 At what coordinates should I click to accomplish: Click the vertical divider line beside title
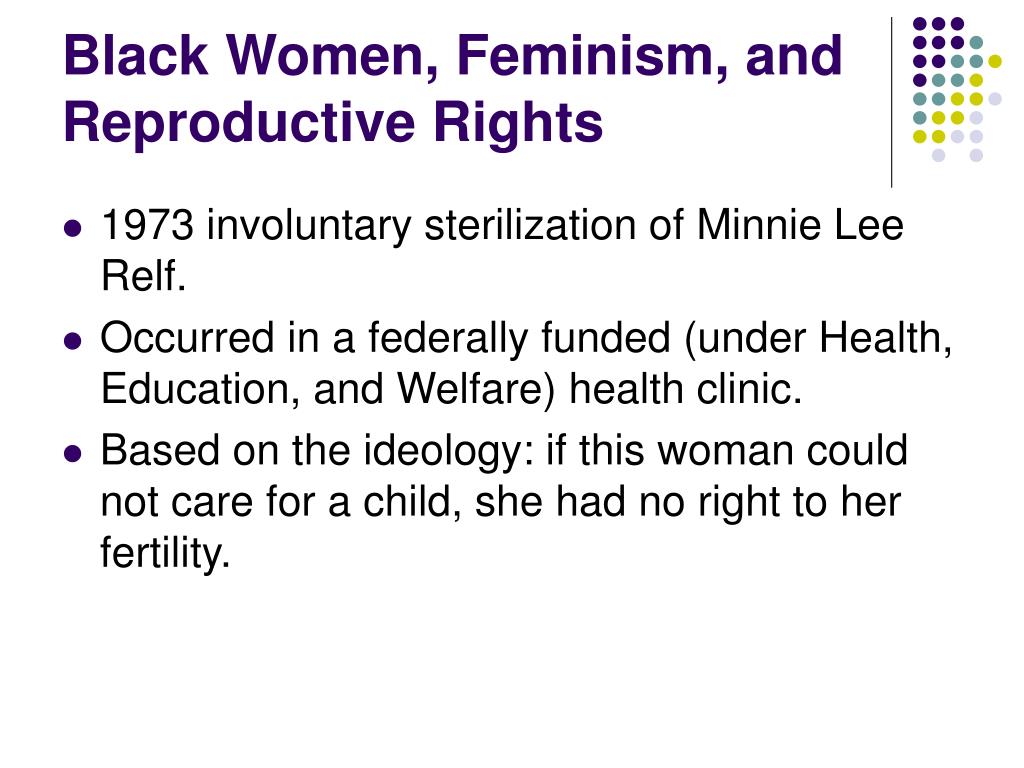891,103
